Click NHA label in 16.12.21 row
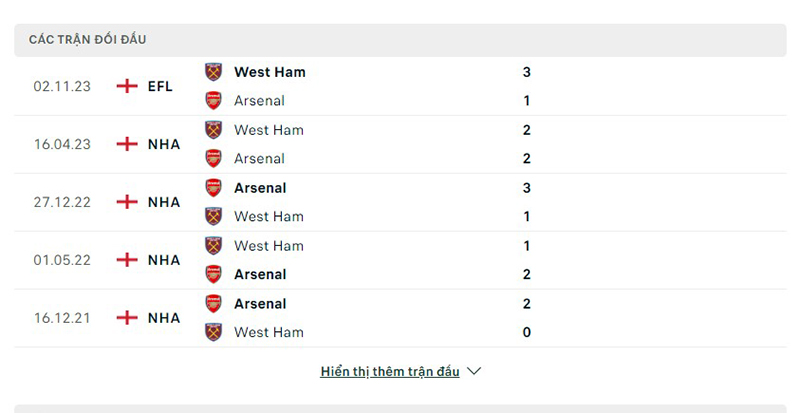Viewport: 800px width, 413px height. (x=163, y=318)
